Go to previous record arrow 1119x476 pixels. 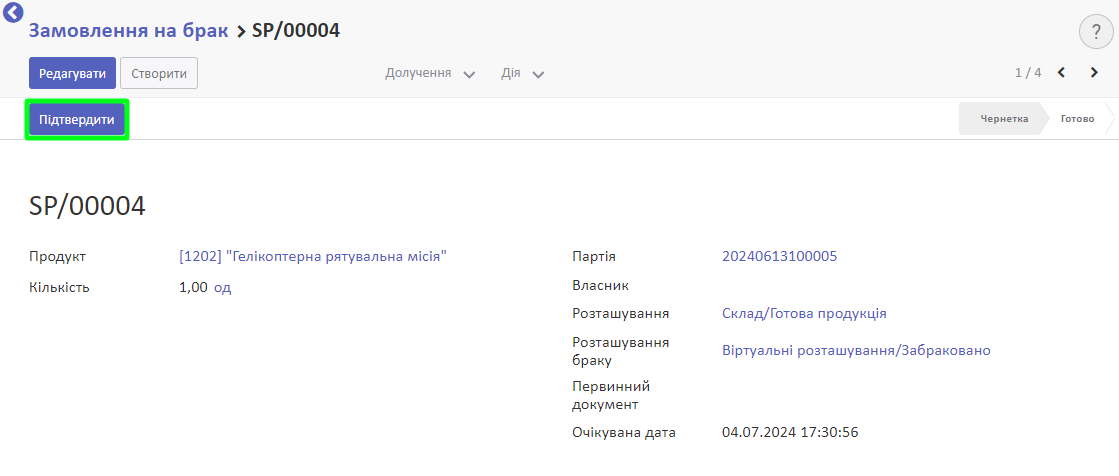1061,73
